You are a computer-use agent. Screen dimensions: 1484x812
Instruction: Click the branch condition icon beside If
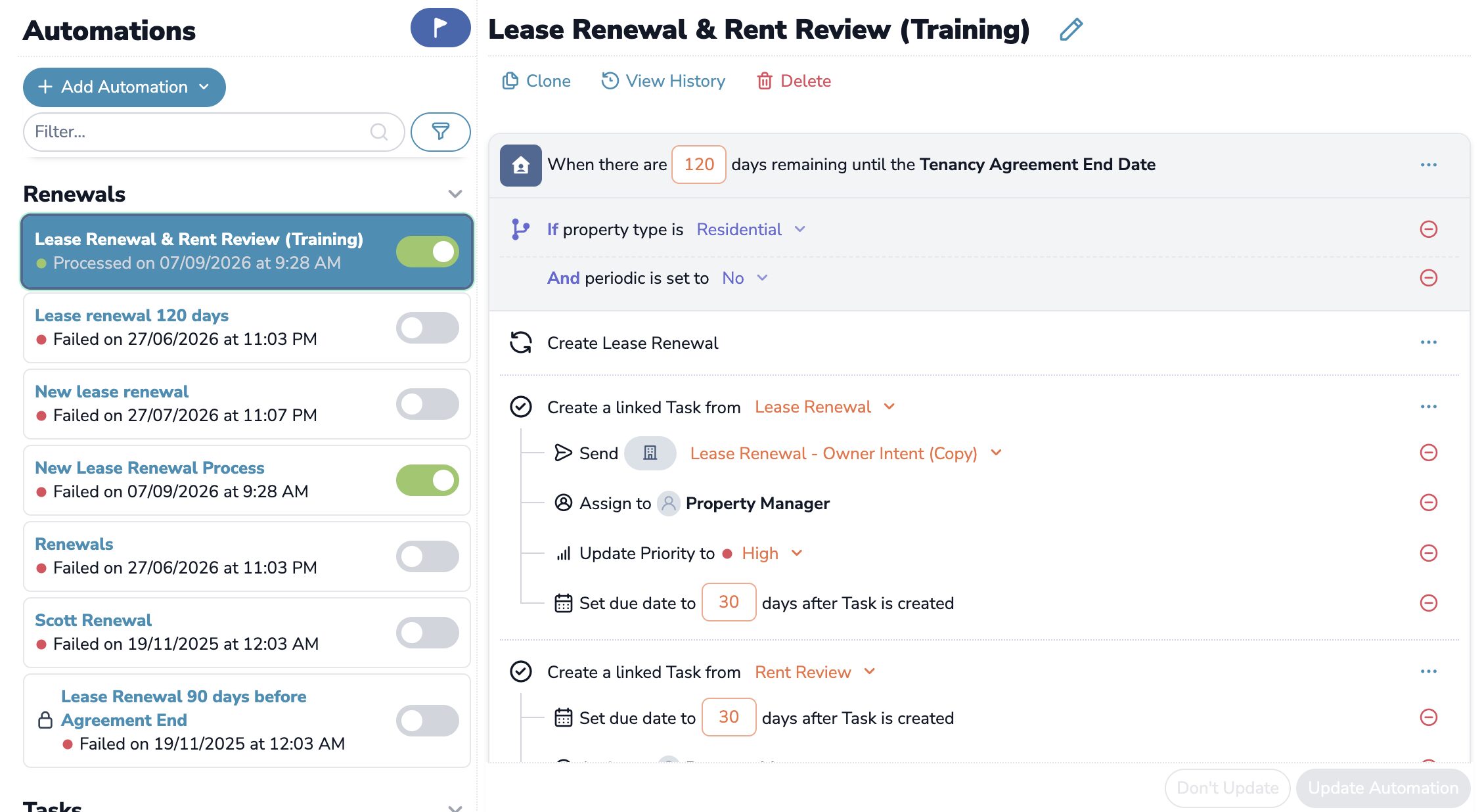520,229
